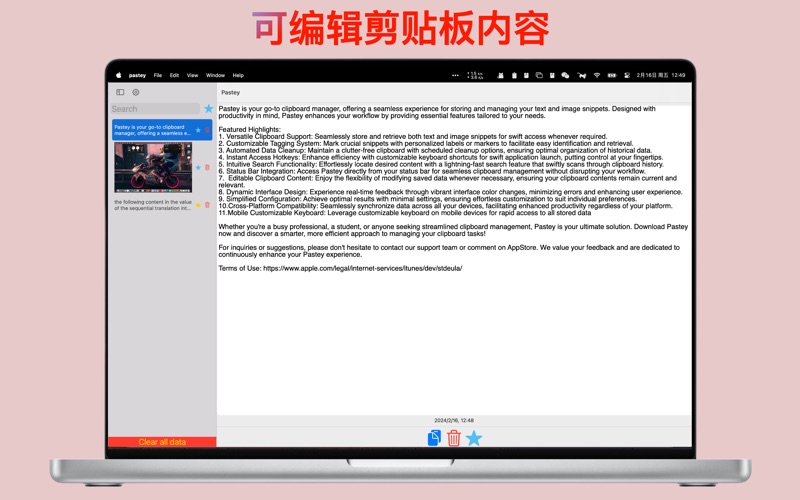The width and height of the screenshot is (800, 500).
Task: Select the motorcycle image thumbnail clip
Action: click(x=153, y=167)
